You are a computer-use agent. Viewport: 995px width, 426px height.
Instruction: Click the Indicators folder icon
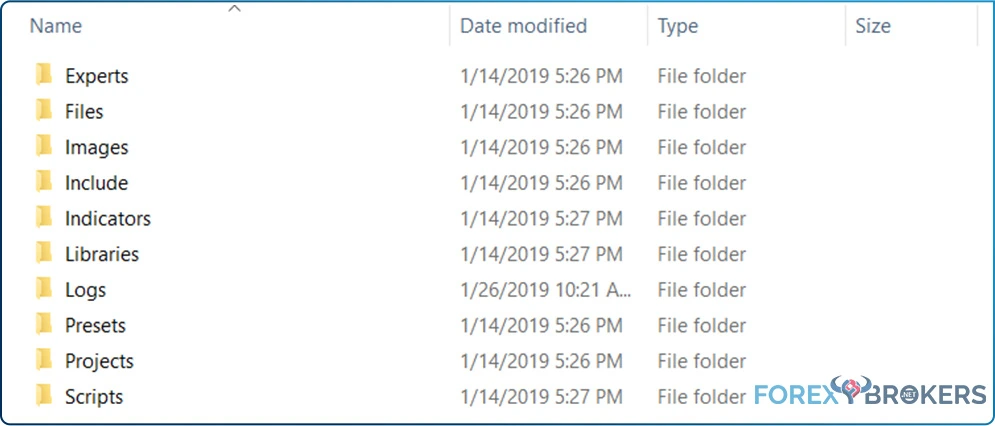pyautogui.click(x=44, y=218)
